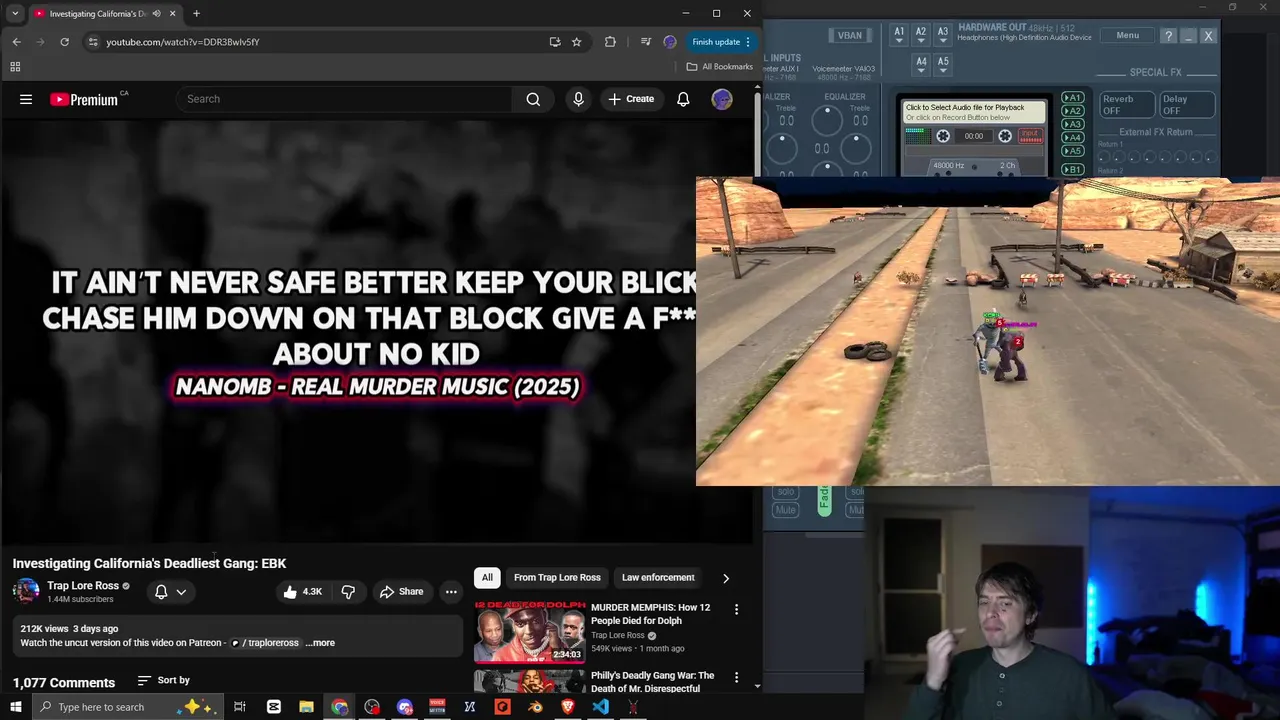Open Chrome media controls icon
Screen dimensions: 1280x720
click(645, 42)
